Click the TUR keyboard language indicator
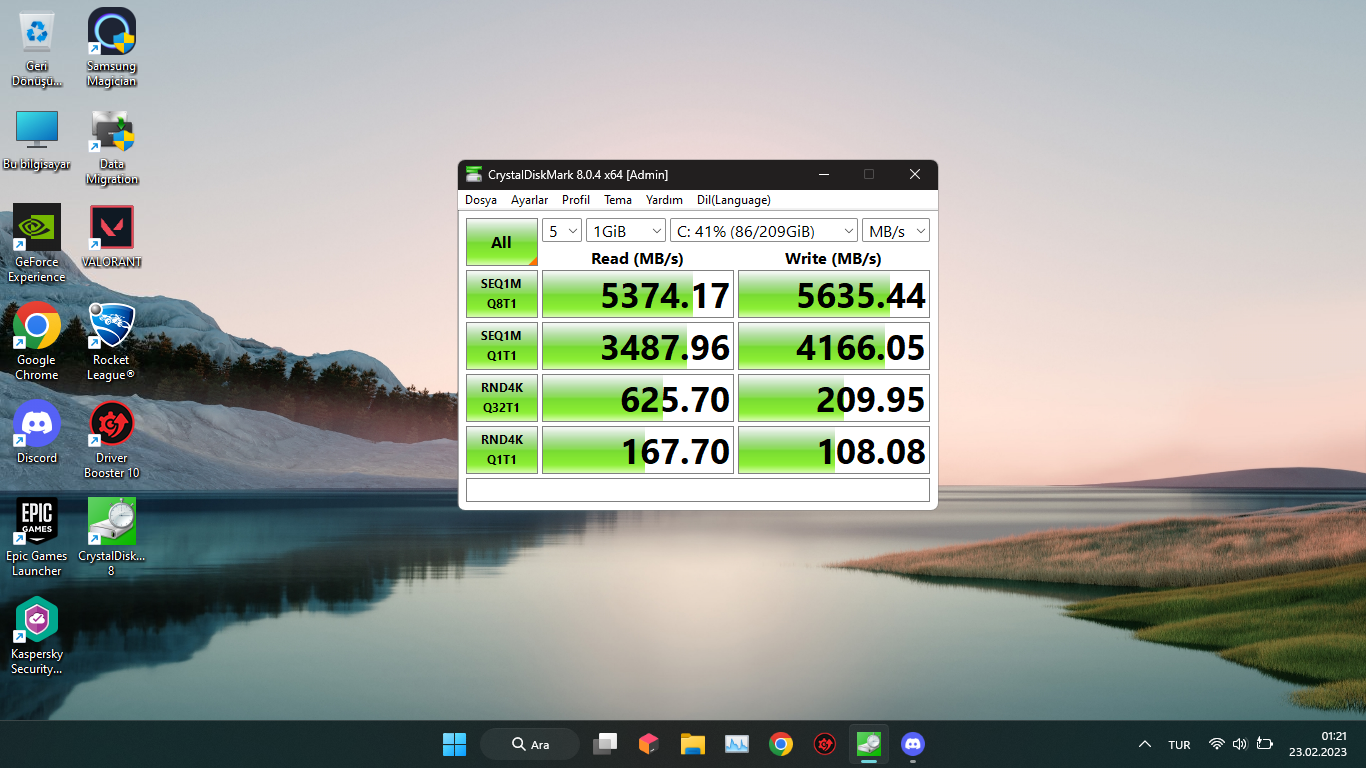The height and width of the screenshot is (768, 1366). (1179, 744)
